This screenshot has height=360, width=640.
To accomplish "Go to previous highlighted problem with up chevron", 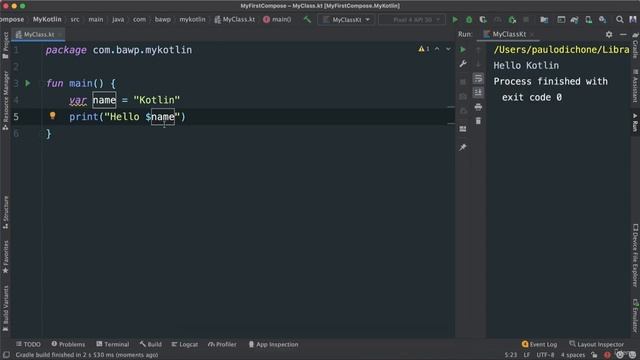I will tap(437, 49).
